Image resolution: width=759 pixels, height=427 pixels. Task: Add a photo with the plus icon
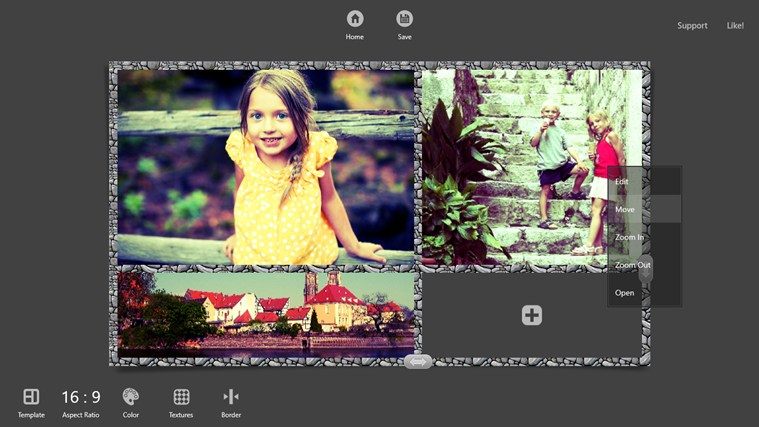532,316
